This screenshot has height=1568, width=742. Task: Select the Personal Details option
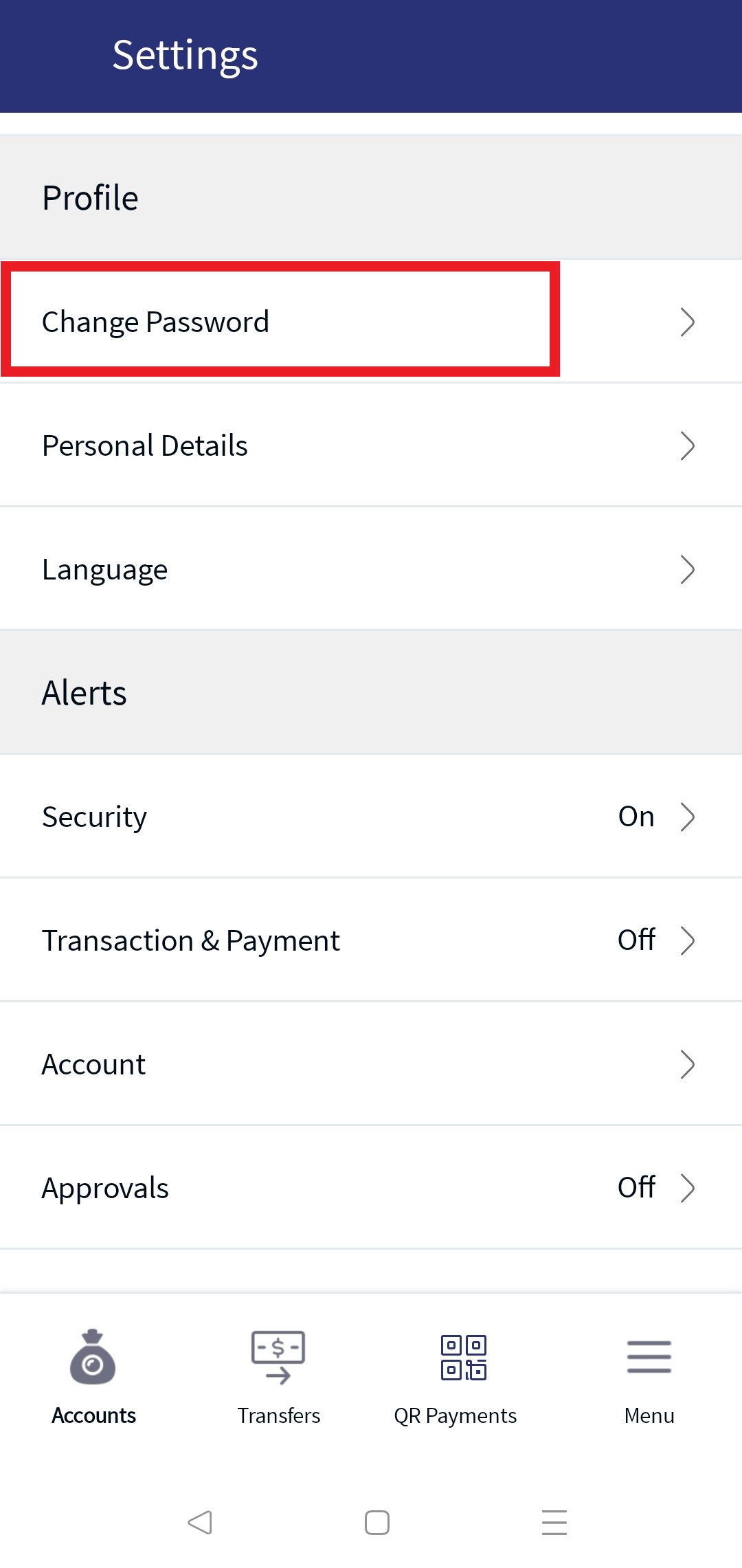pos(371,445)
